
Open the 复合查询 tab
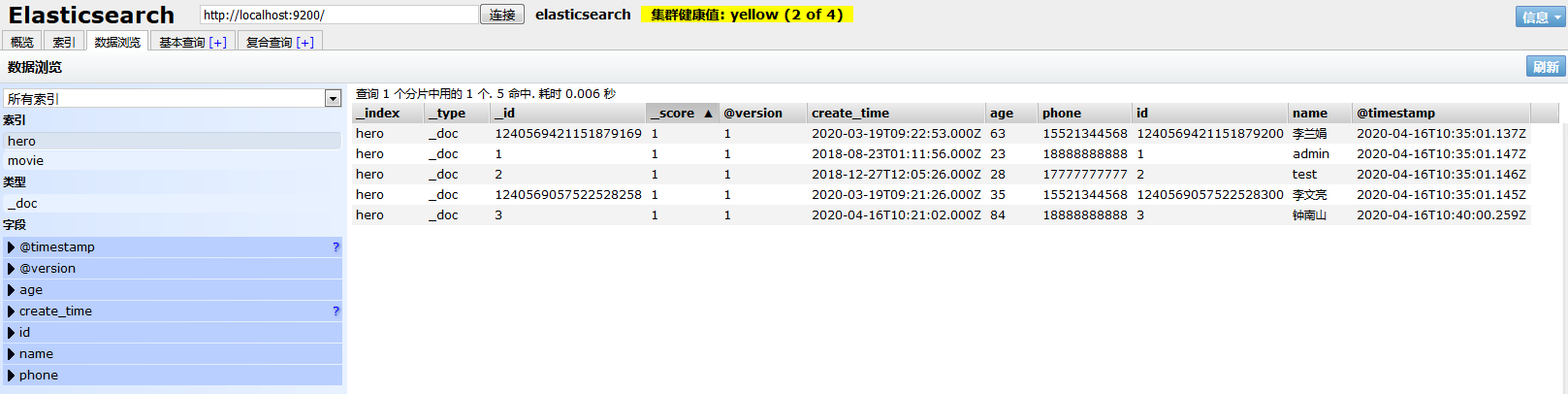point(270,42)
